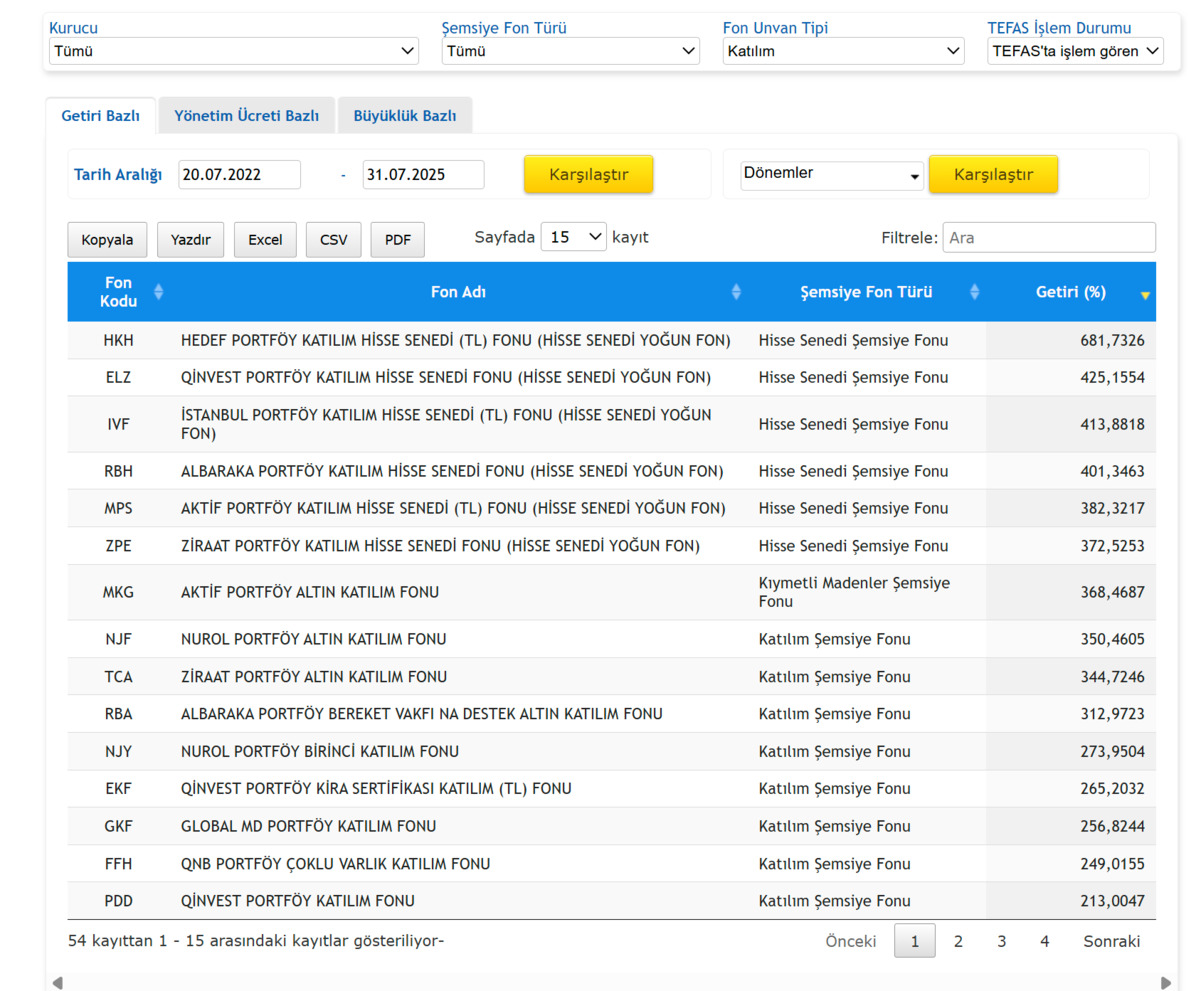Screen dimensions: 1200x991
Task: Sort by Fon Adı column arrows
Action: point(737,292)
